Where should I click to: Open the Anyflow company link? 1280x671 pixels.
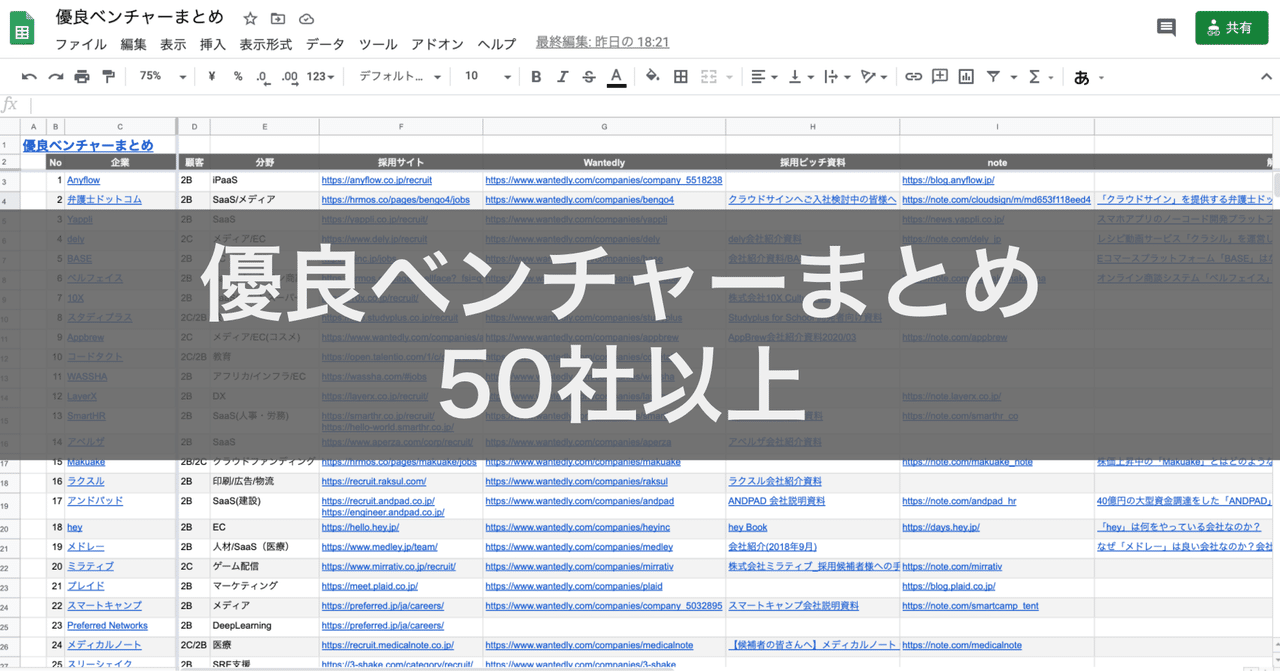(x=83, y=179)
